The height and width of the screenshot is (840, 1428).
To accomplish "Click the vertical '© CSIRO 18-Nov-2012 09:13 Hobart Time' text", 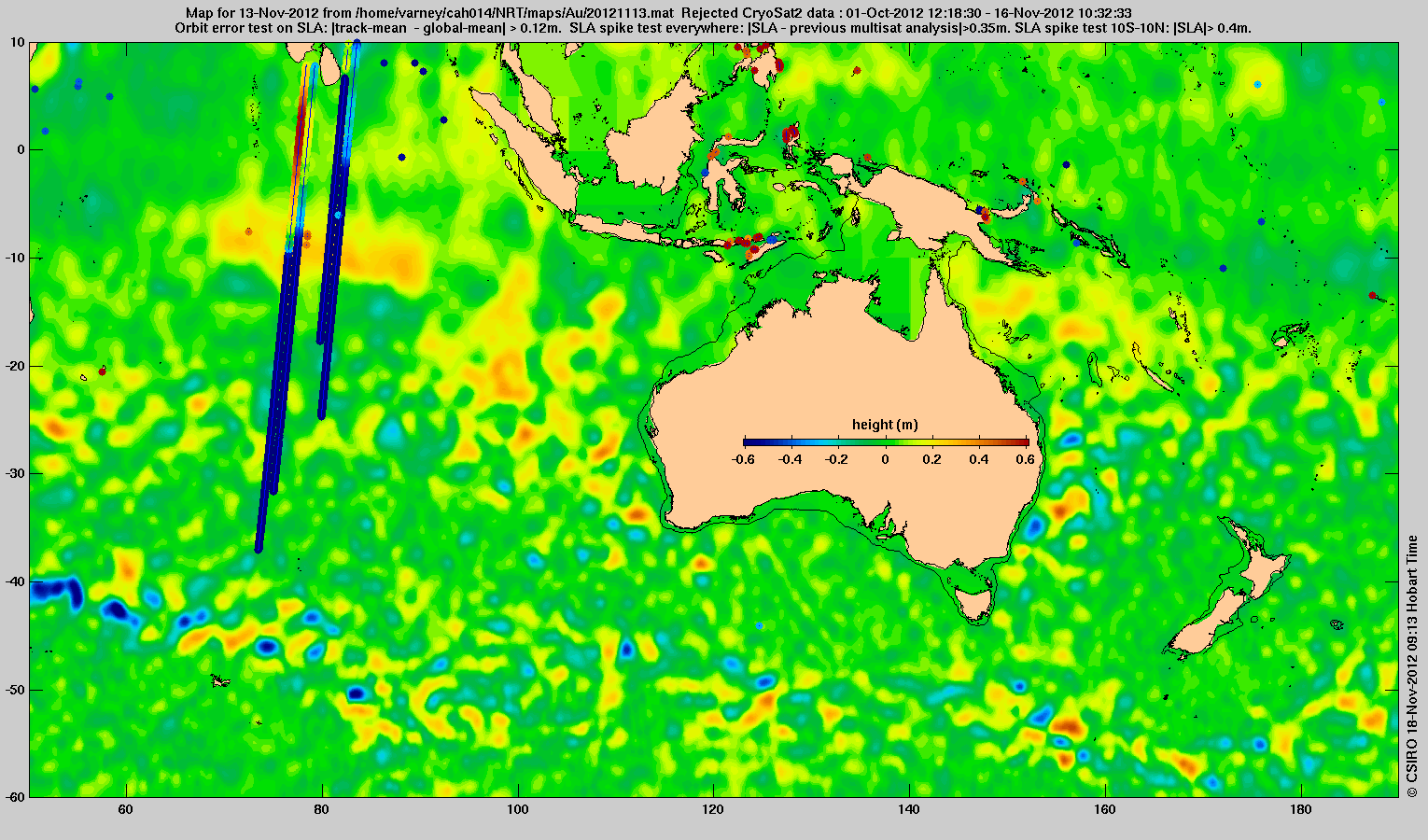I will point(1412,666).
